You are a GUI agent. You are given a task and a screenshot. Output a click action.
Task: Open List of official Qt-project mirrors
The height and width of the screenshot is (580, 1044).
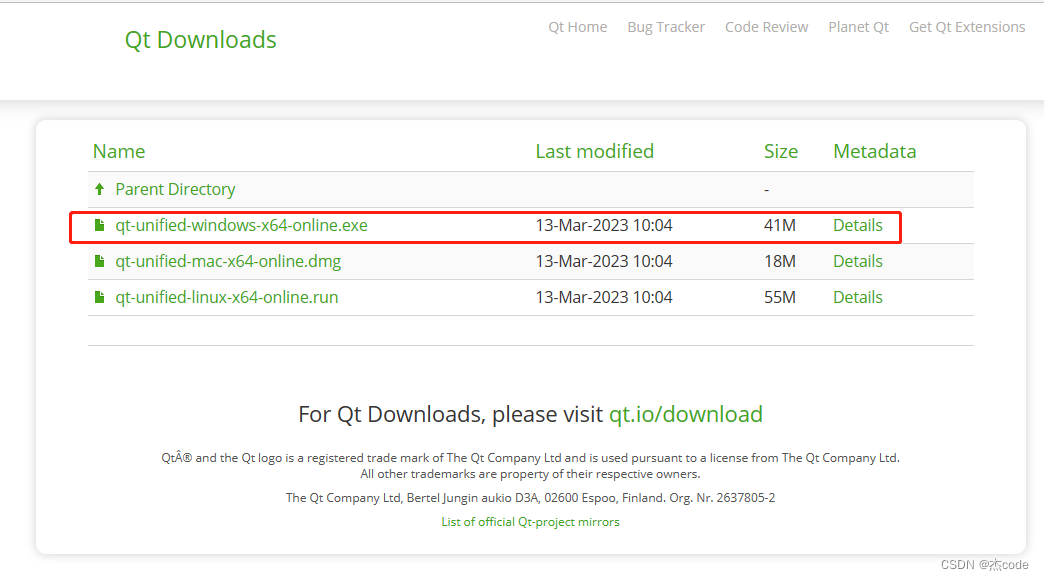(530, 522)
